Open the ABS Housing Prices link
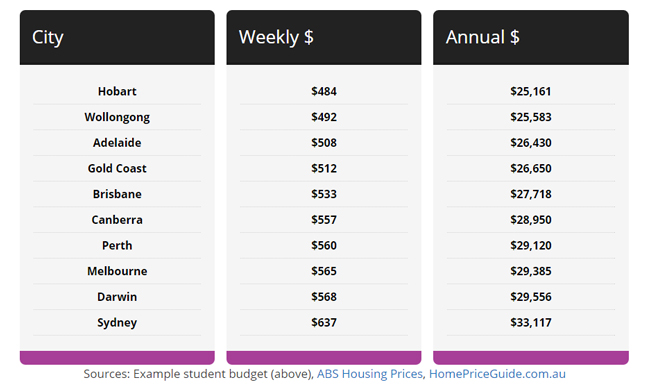The height and width of the screenshot is (388, 650). (370, 374)
